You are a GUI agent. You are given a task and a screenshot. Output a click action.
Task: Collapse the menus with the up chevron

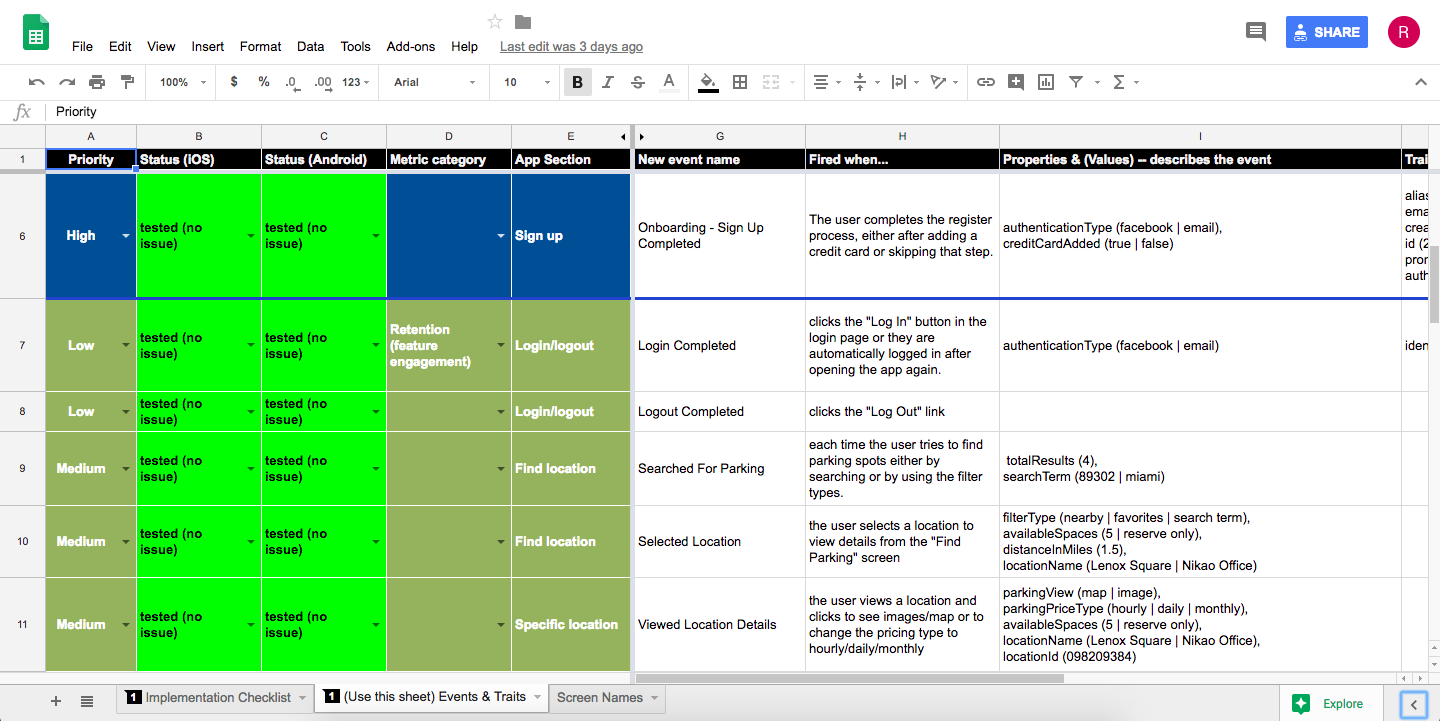click(x=1420, y=82)
